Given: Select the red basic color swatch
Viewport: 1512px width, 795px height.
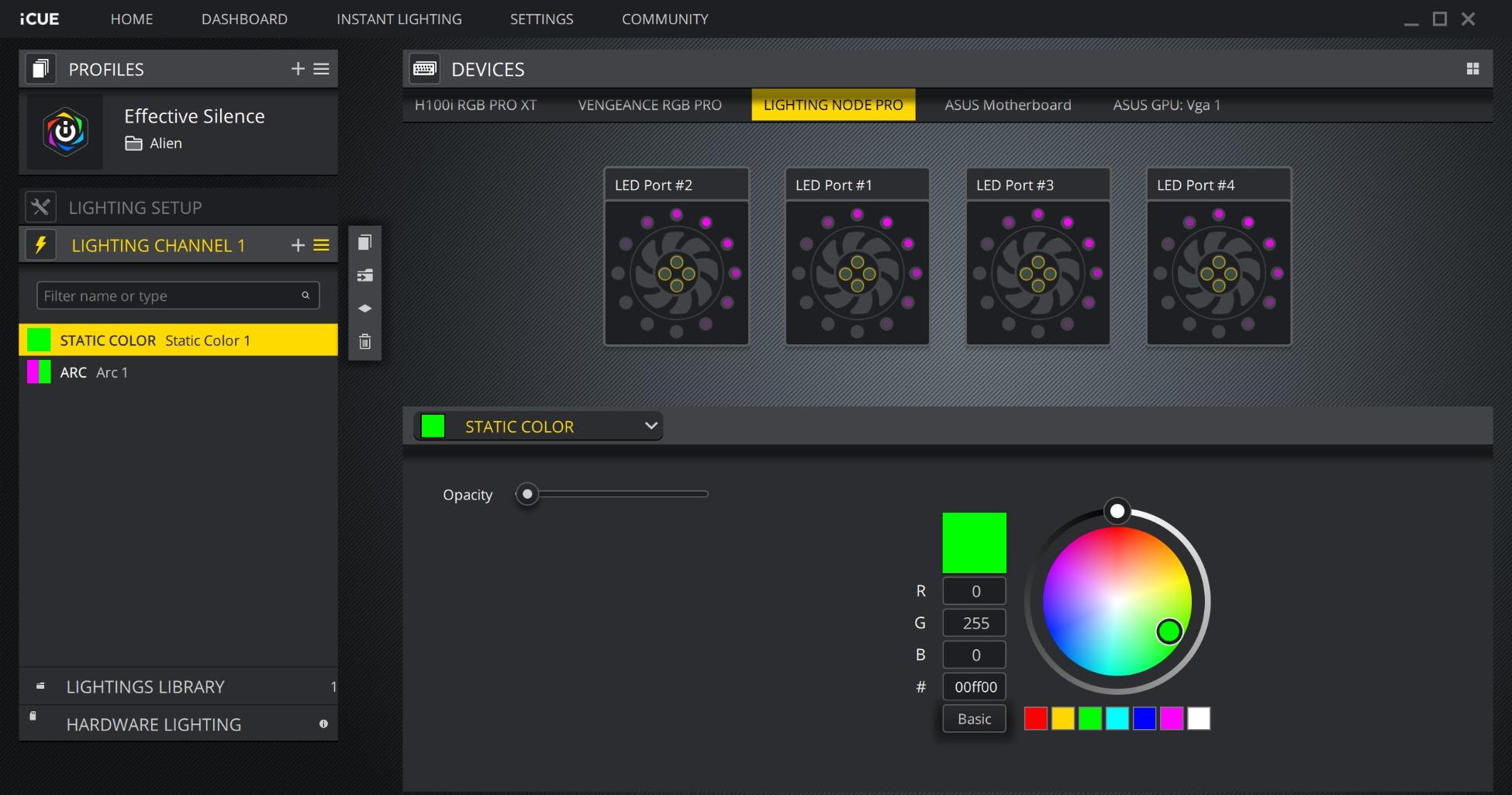Looking at the screenshot, I should pyautogui.click(x=1035, y=718).
